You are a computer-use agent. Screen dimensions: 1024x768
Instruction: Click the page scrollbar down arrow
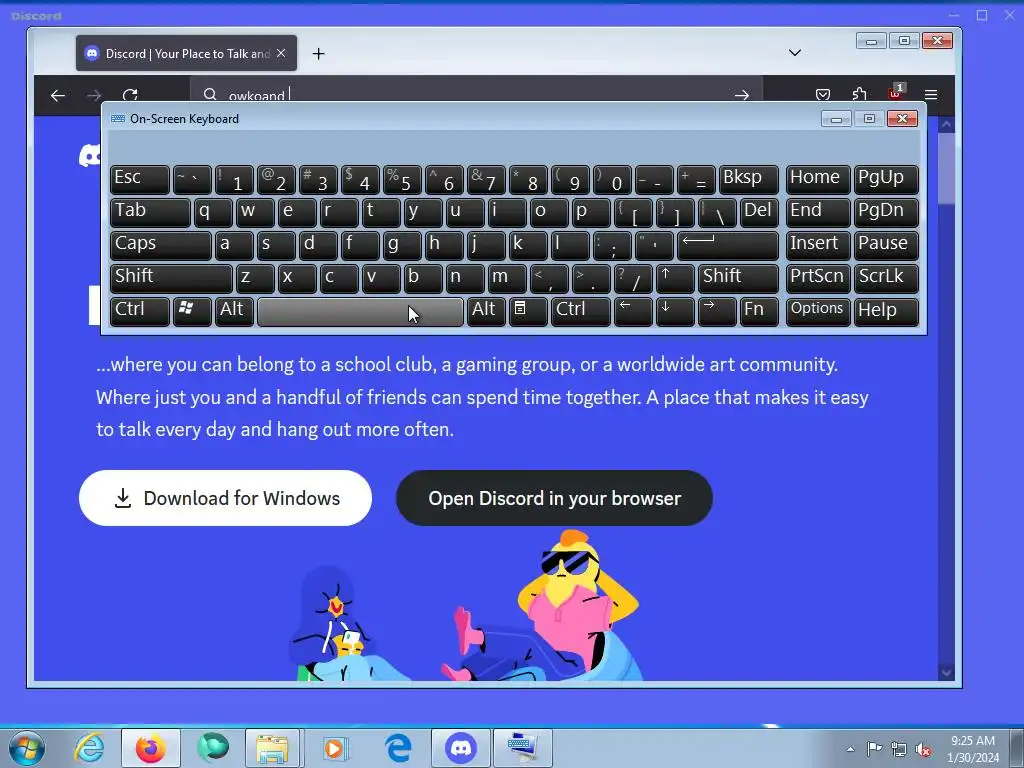click(946, 671)
